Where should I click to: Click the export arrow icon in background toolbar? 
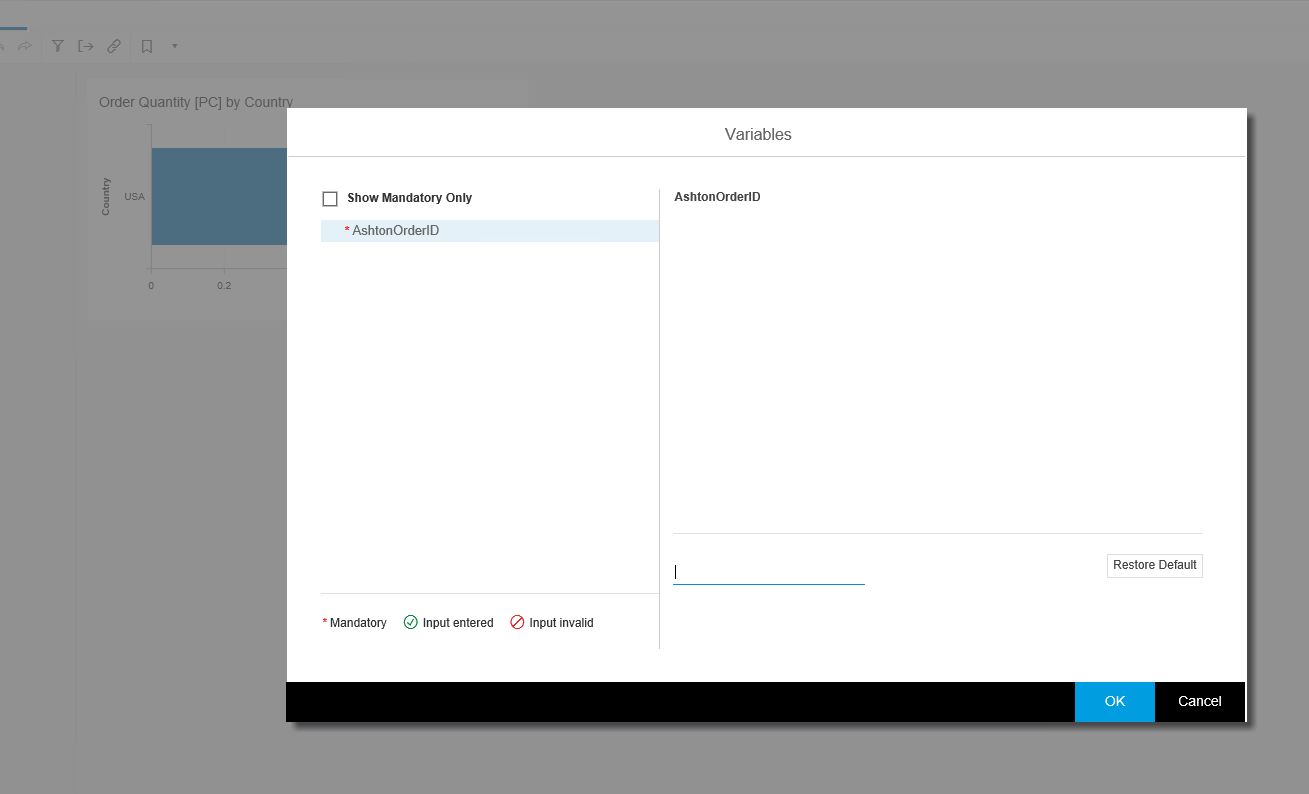coord(86,46)
